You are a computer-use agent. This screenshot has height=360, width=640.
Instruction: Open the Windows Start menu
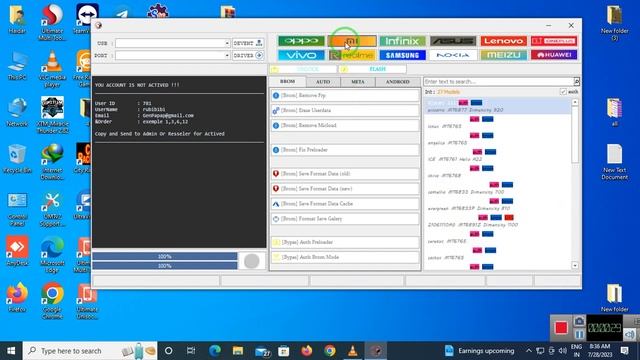[x=11, y=351]
